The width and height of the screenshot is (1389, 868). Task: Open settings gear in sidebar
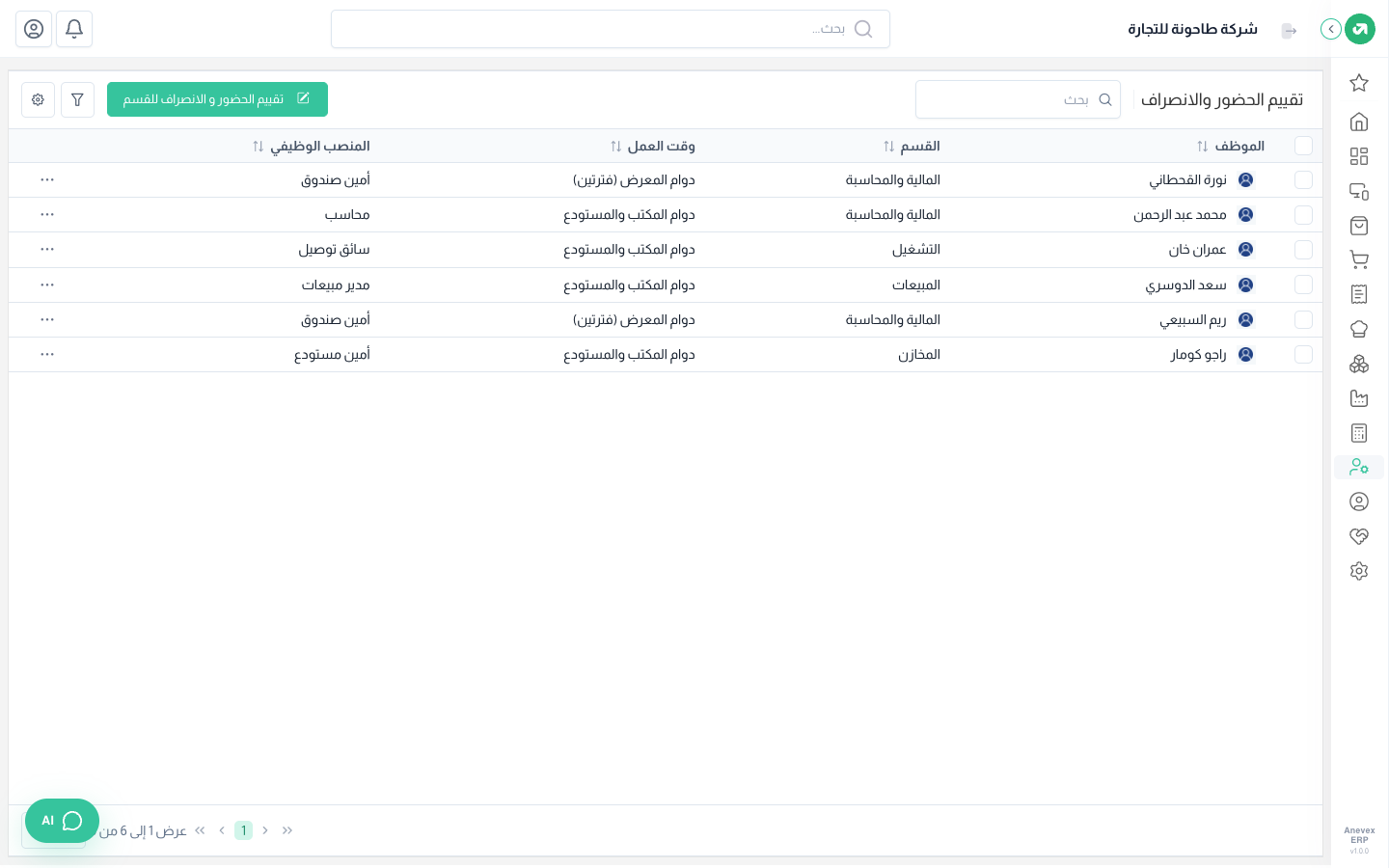[x=1359, y=571]
